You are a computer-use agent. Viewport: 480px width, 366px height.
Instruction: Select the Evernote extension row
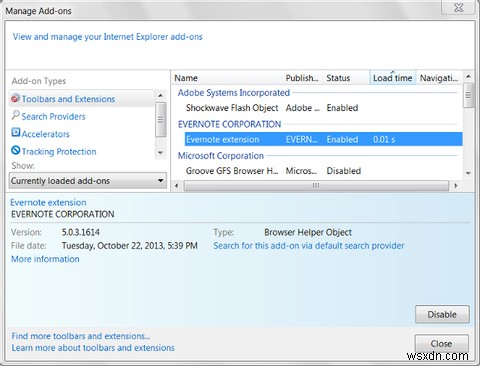(323, 139)
